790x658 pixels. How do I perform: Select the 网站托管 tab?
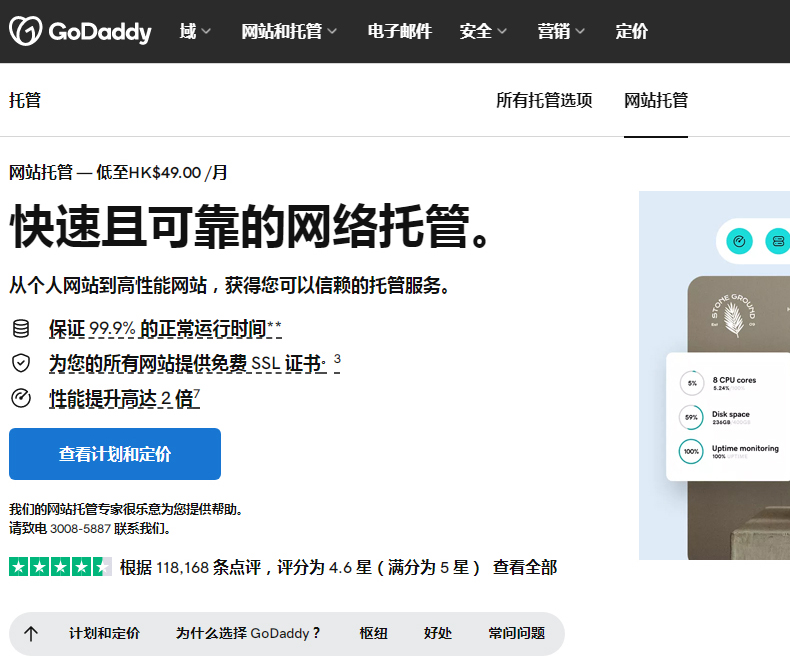[656, 100]
